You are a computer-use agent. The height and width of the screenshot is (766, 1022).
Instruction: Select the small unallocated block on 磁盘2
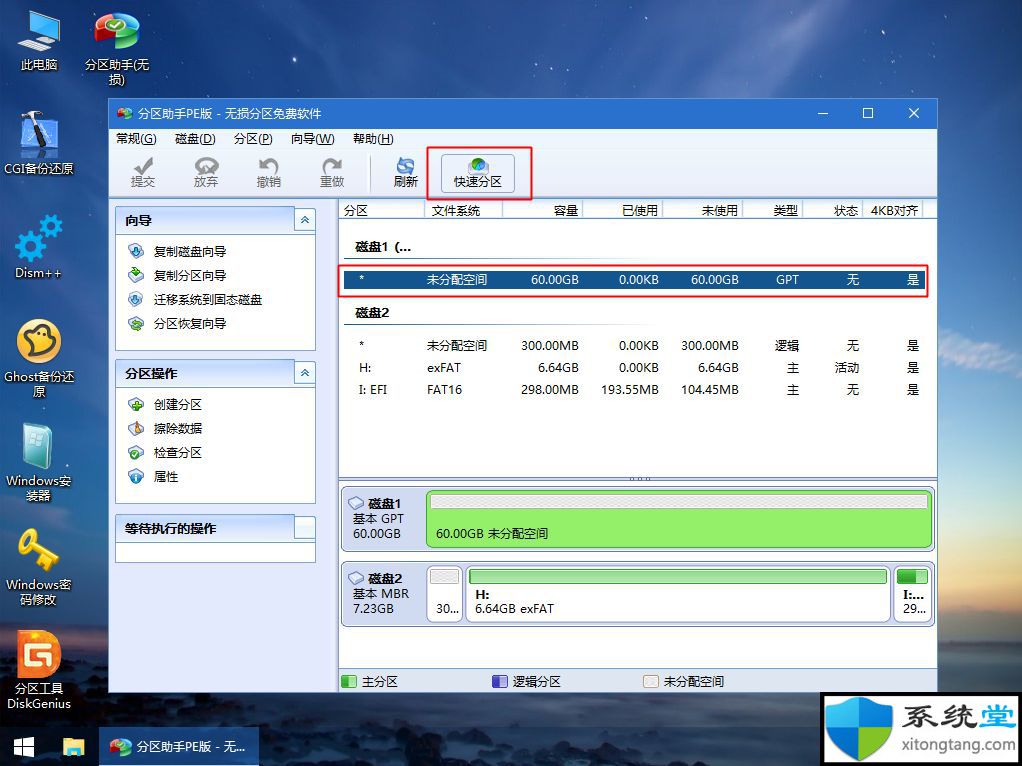tap(445, 593)
